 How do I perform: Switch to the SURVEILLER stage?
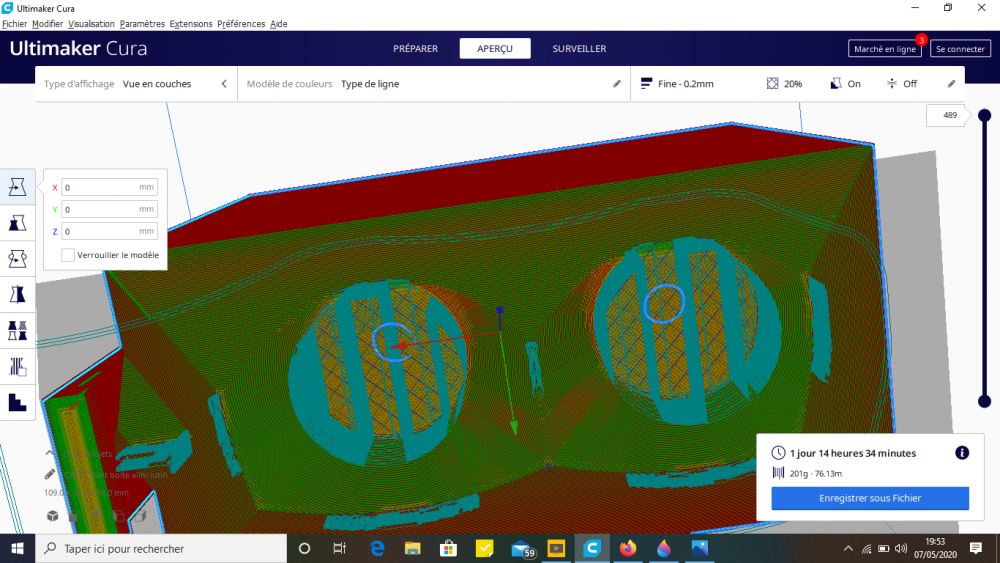tap(579, 48)
